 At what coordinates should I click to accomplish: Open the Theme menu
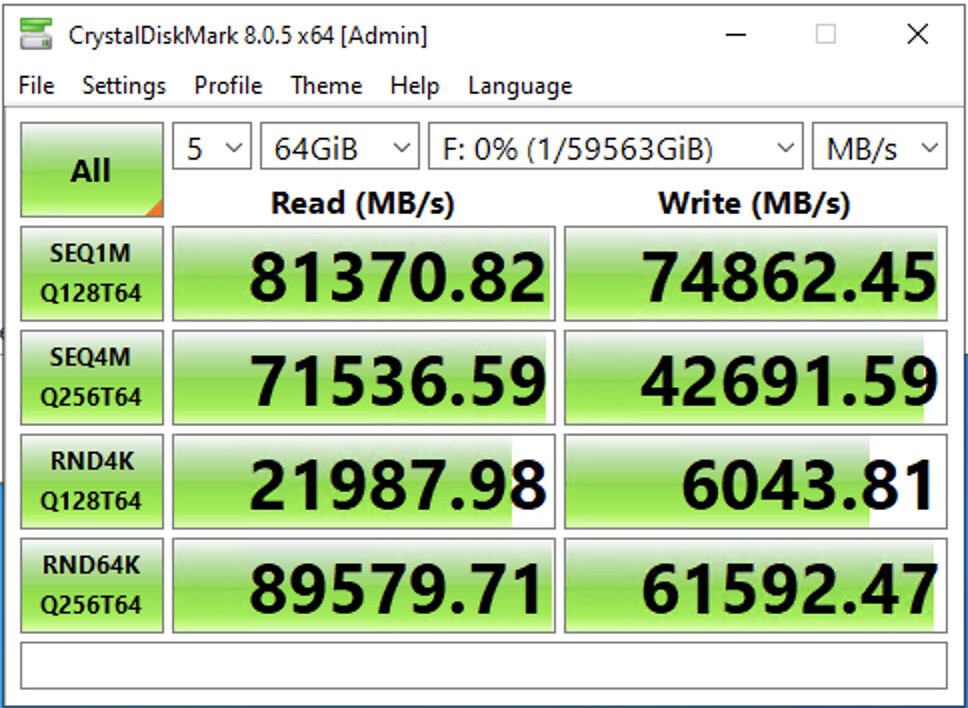[326, 86]
